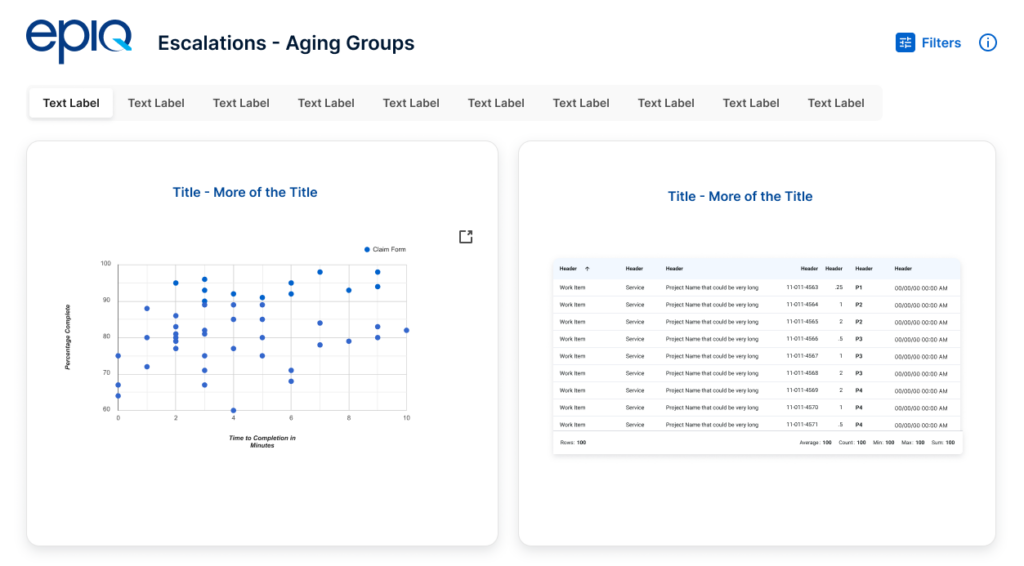
Task: Click the sort arrow beside first Header
Action: click(587, 268)
